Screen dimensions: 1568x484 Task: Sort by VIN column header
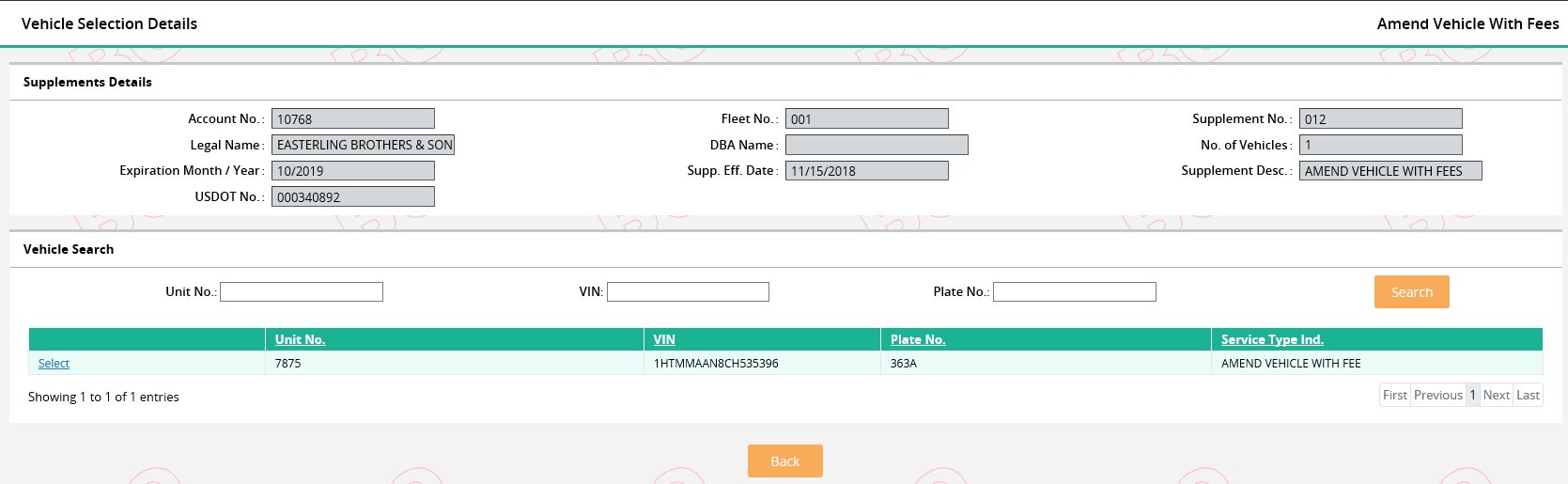pyautogui.click(x=664, y=339)
